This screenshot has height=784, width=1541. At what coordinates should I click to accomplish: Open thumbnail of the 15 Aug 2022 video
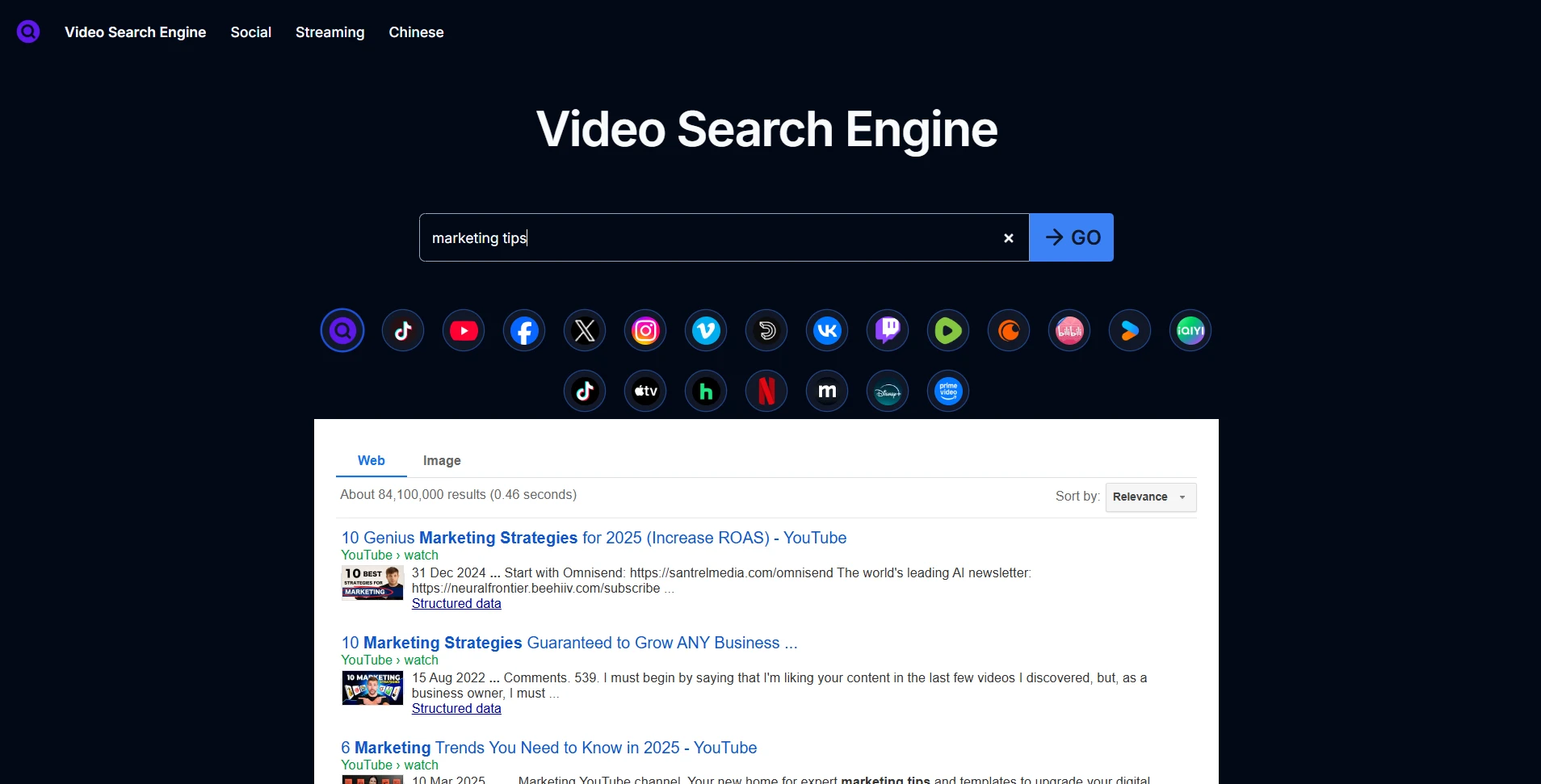(x=372, y=688)
